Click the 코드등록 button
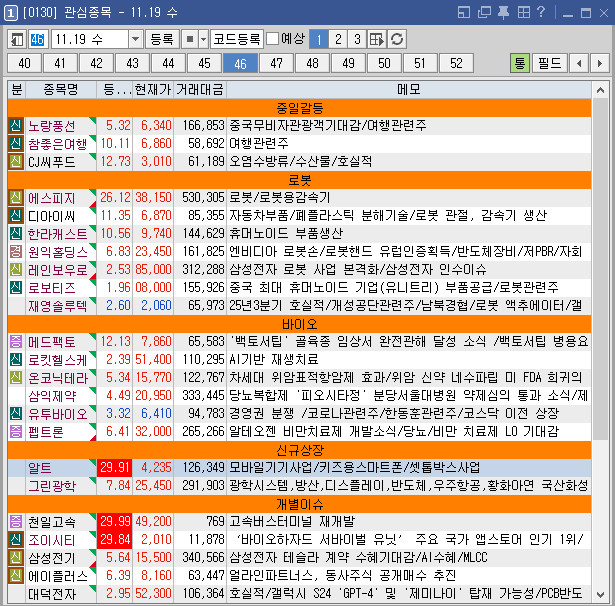615x606 pixels. (x=237, y=39)
